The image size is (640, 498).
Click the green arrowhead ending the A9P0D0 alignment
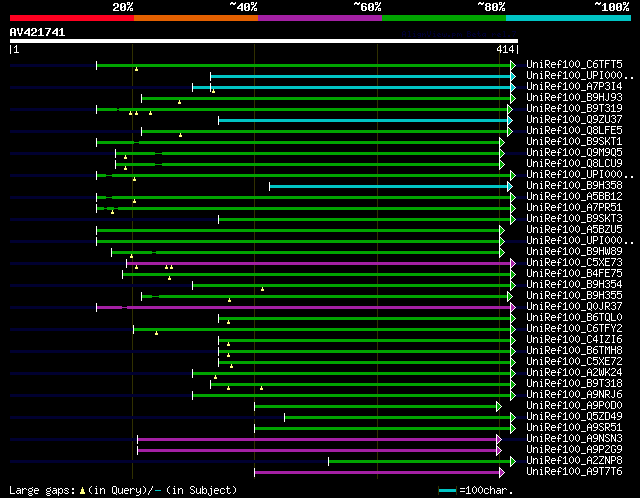click(x=499, y=407)
